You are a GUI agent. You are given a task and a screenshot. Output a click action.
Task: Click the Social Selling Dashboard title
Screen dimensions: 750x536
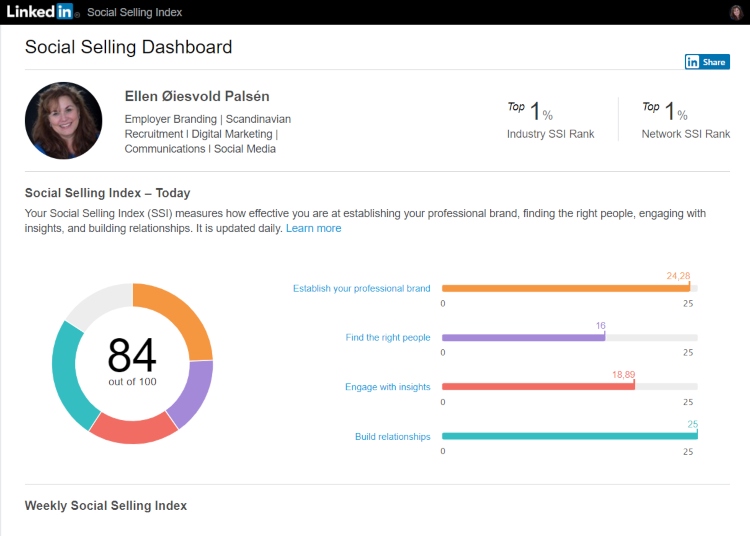click(128, 47)
